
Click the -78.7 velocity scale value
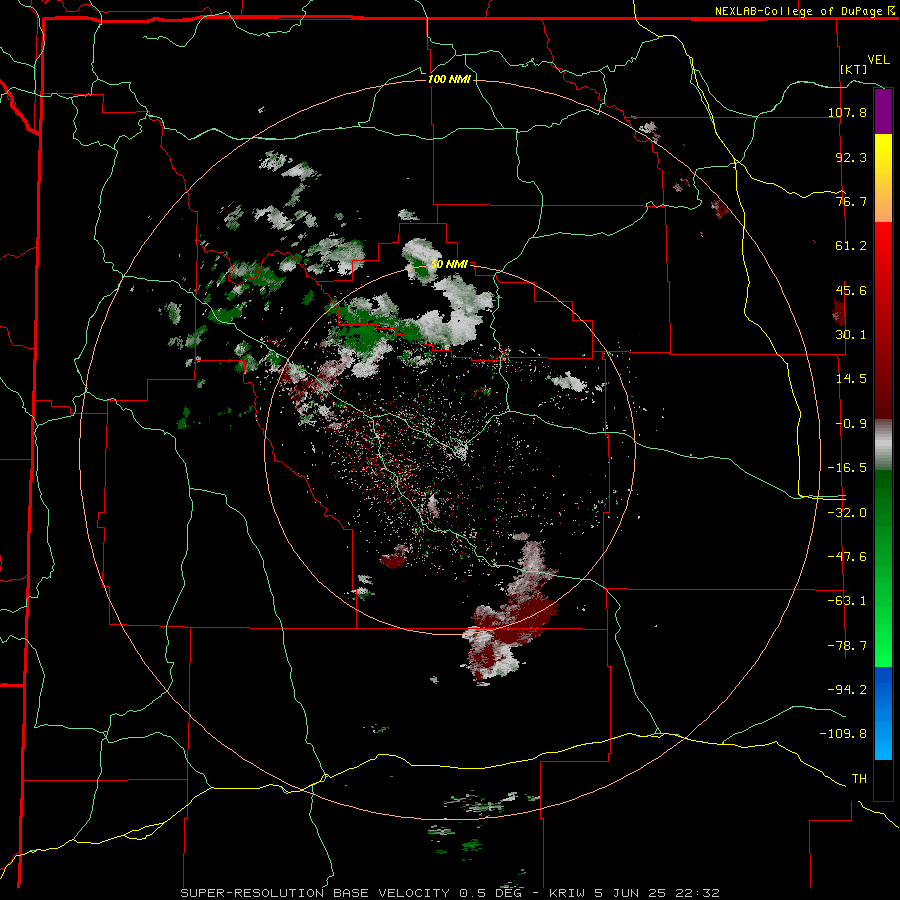[x=847, y=646]
